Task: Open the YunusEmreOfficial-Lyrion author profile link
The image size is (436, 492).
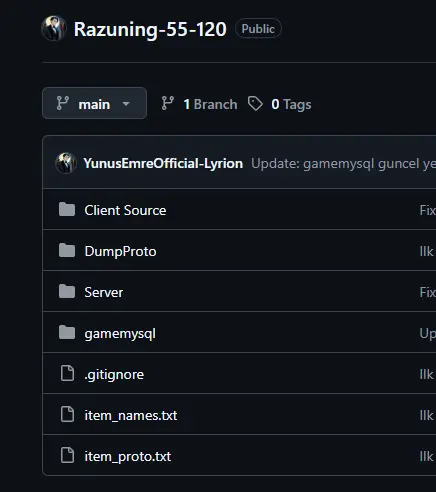Action: 163,163
